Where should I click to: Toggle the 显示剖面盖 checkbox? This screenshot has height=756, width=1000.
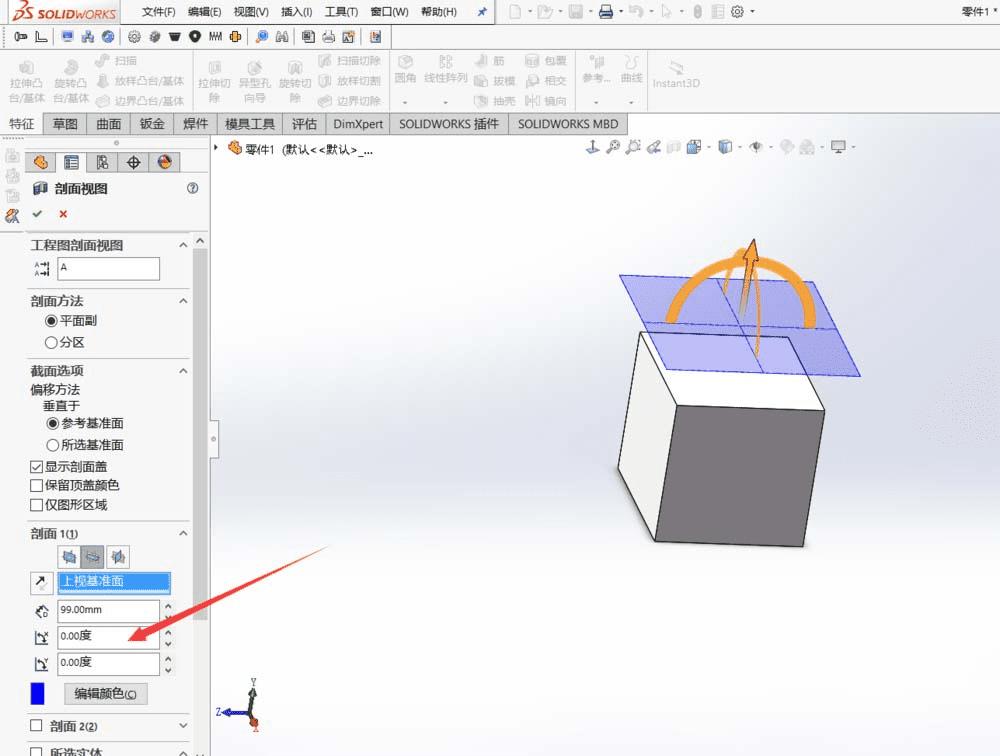[x=38, y=466]
